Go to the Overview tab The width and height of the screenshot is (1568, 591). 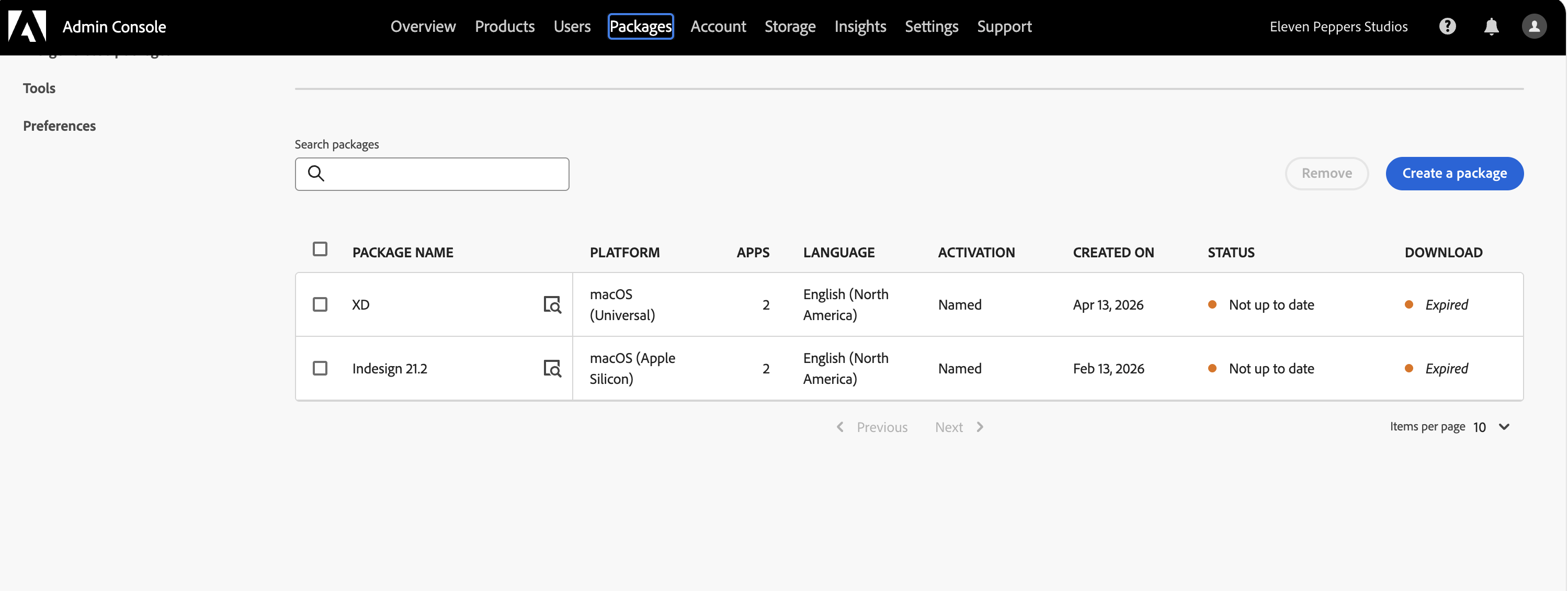pyautogui.click(x=423, y=26)
